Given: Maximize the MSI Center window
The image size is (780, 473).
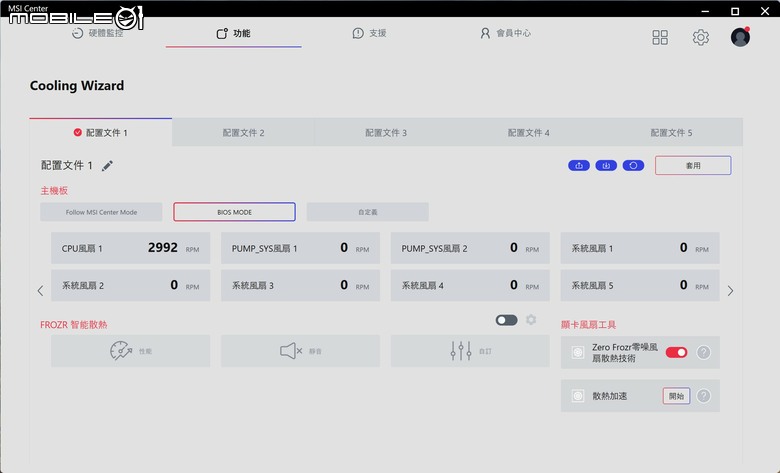Looking at the screenshot, I should point(735,11).
